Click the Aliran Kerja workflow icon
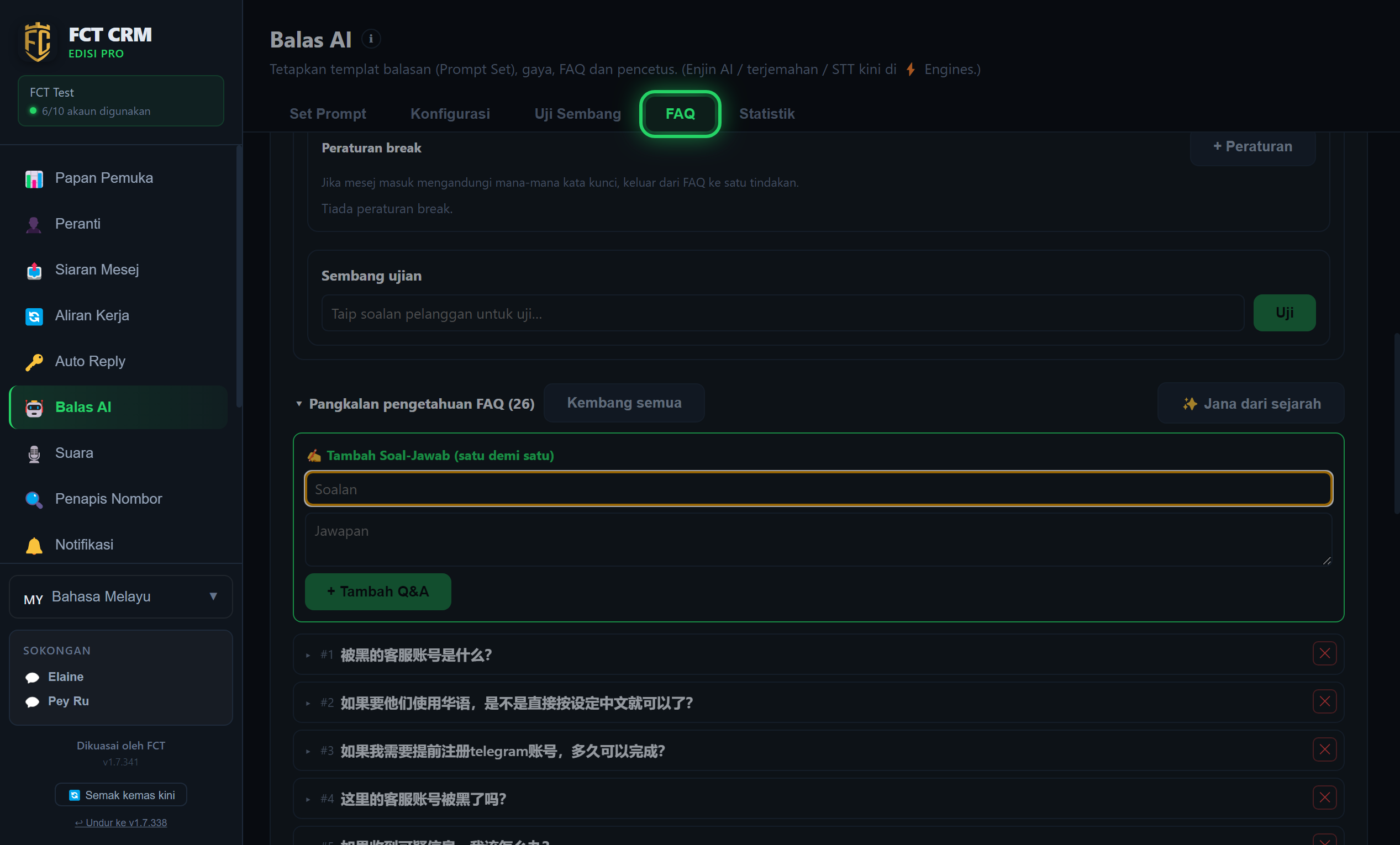The image size is (1400, 845). (x=34, y=316)
